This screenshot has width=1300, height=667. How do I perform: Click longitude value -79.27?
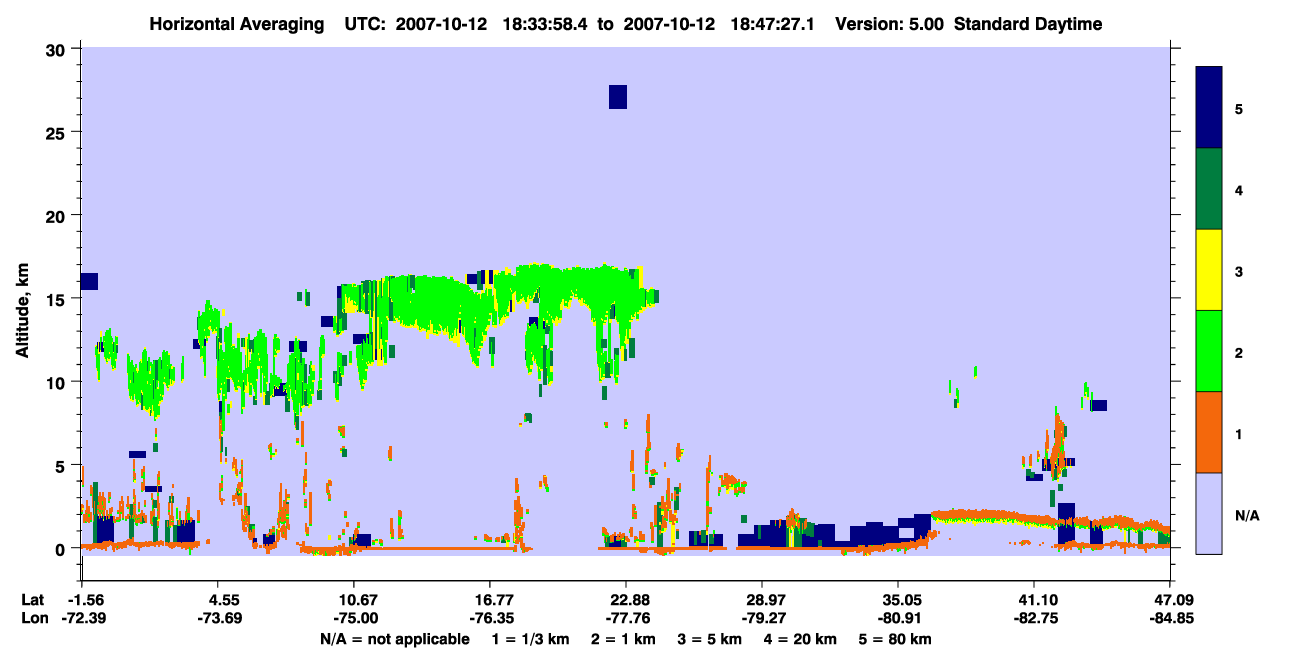coord(762,619)
